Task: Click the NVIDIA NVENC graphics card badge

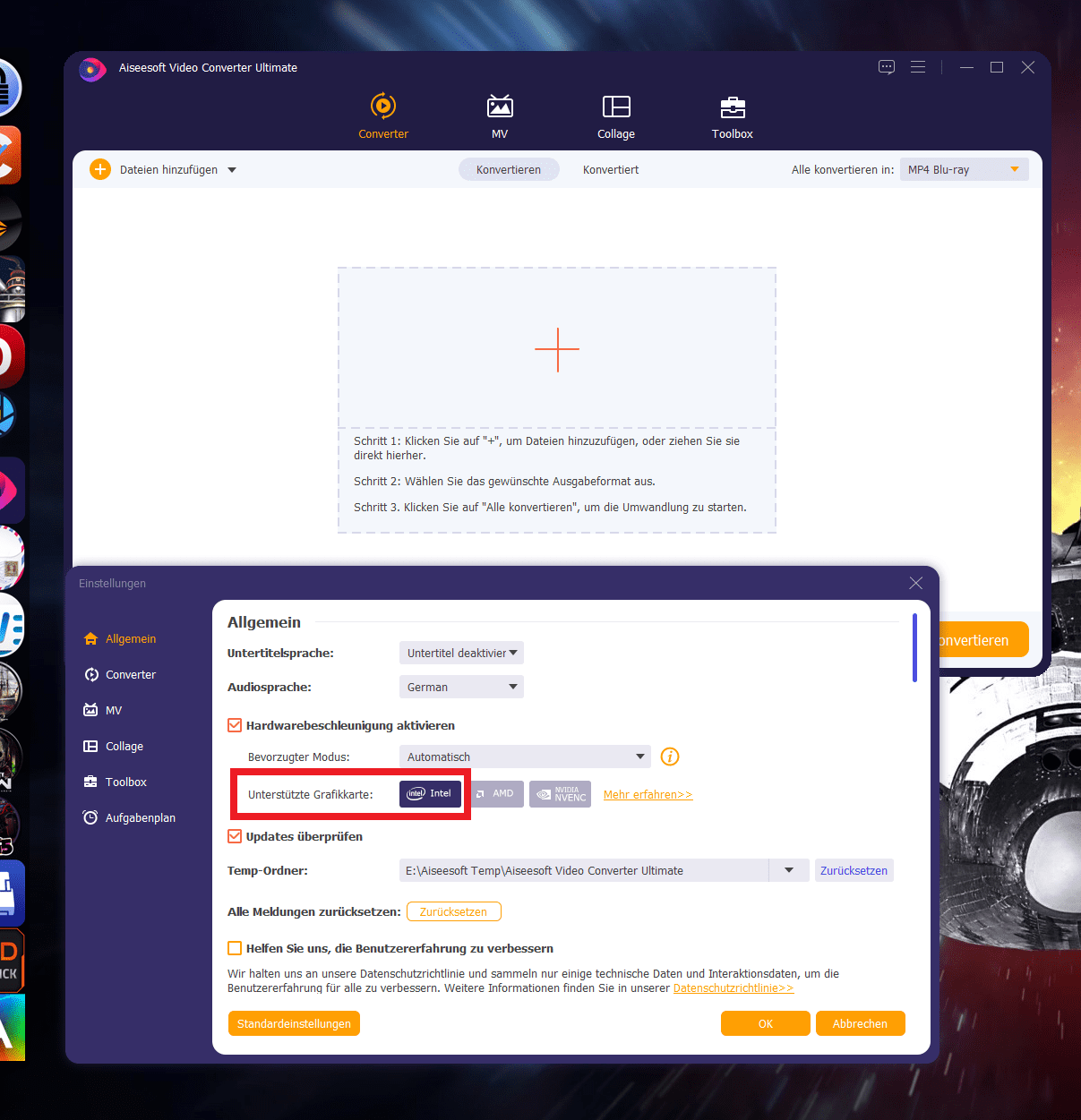Action: point(560,794)
